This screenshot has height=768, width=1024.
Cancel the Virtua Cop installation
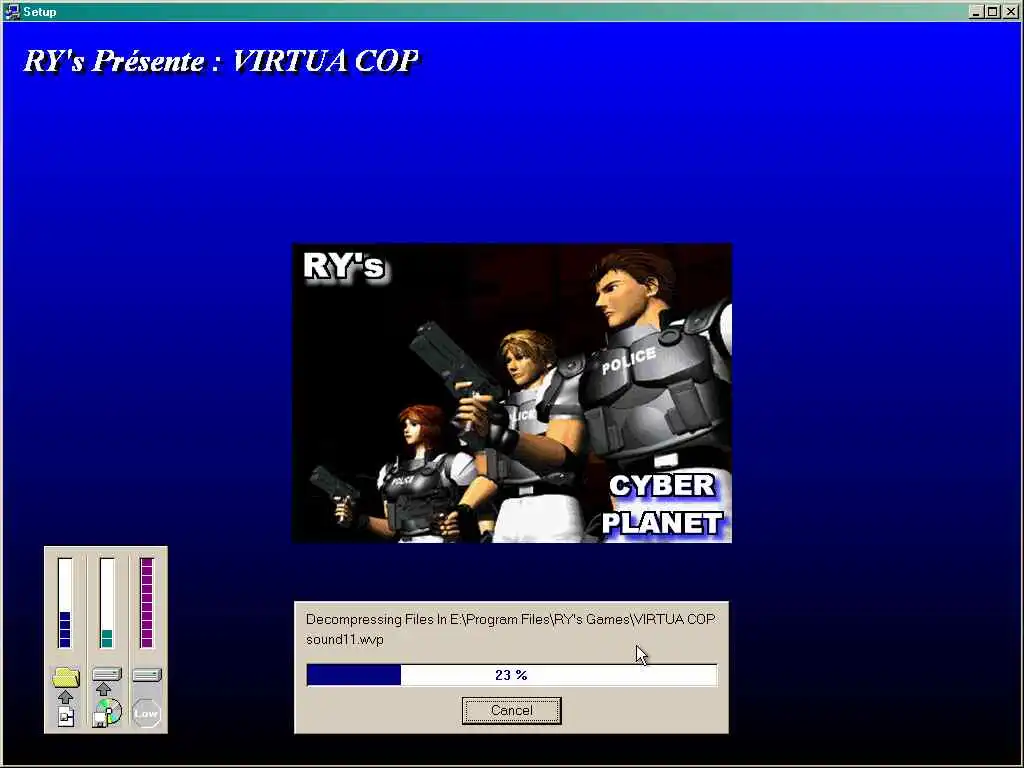point(511,711)
